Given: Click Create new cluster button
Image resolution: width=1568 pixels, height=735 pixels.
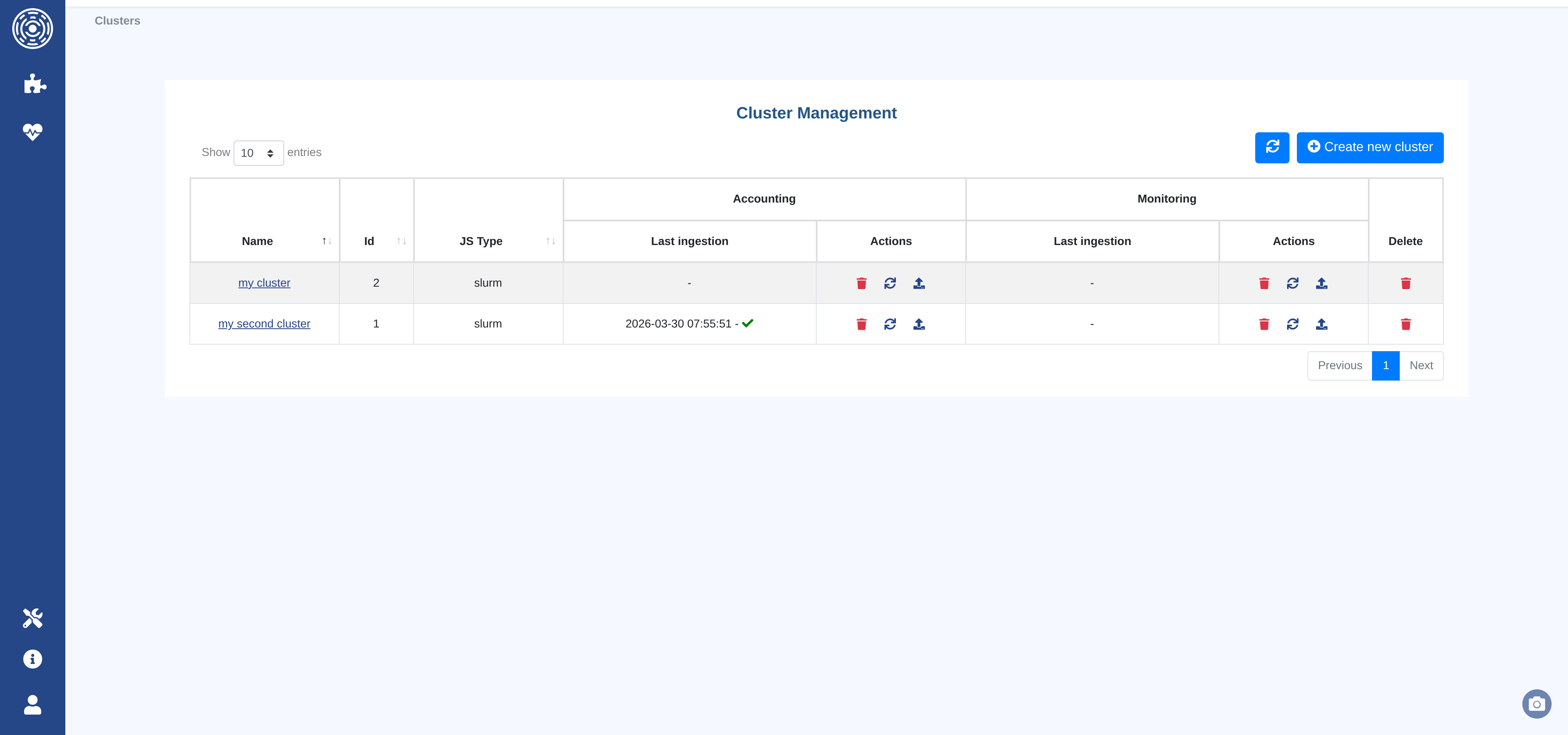Looking at the screenshot, I should pyautogui.click(x=1370, y=147).
